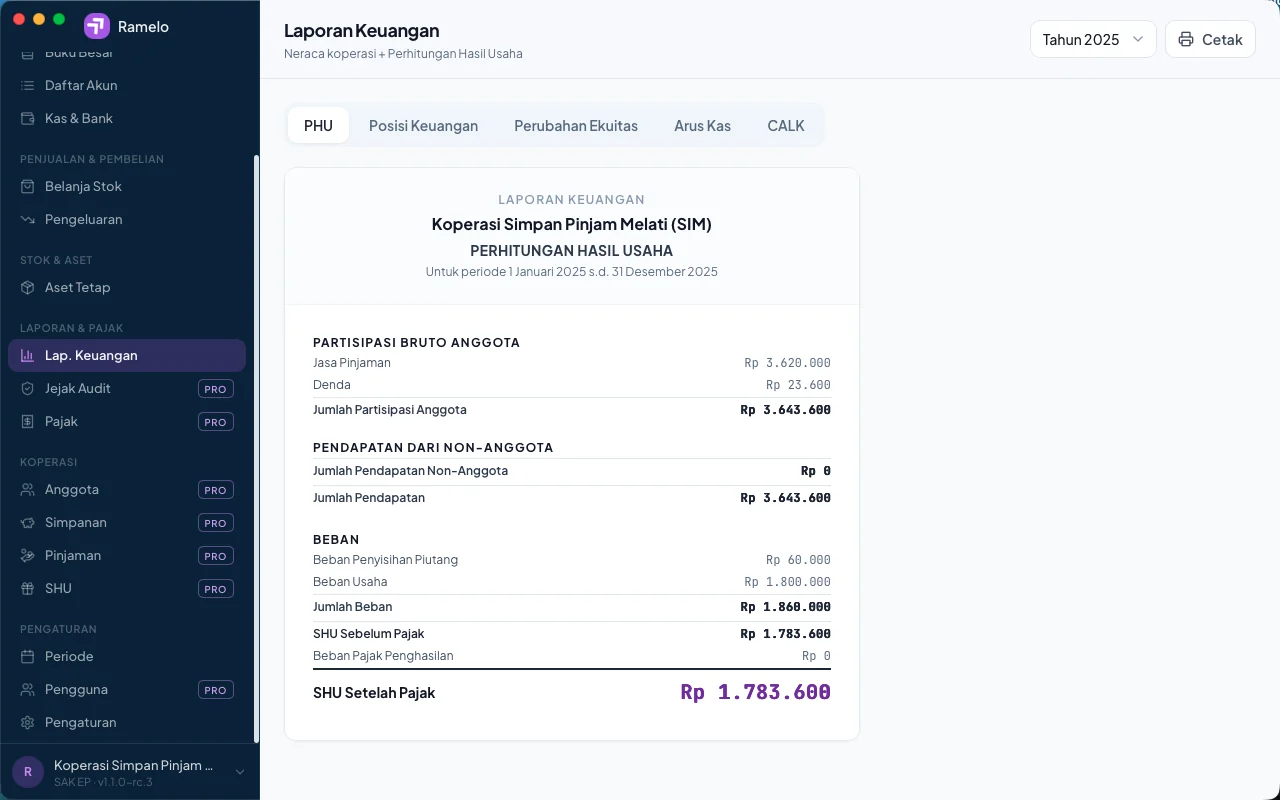Open the Tahun 2025 year dropdown
Viewport: 1280px width, 800px height.
click(1093, 39)
